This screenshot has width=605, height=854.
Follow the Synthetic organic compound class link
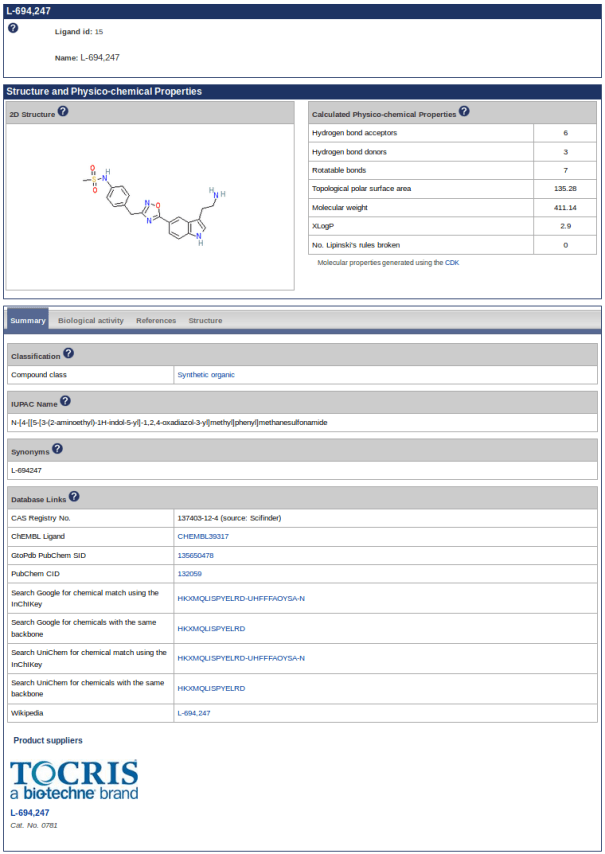click(206, 375)
